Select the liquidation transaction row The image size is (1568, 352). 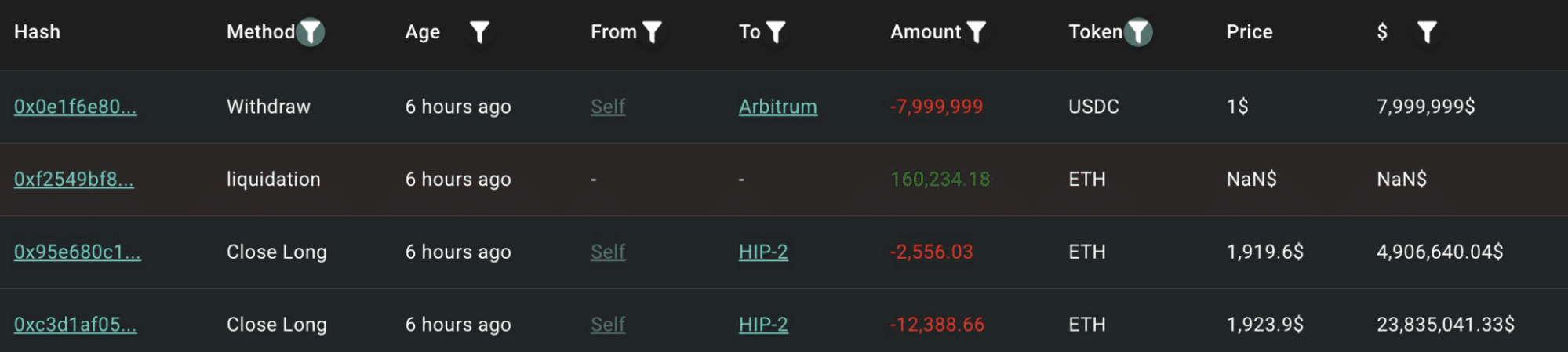pos(784,180)
